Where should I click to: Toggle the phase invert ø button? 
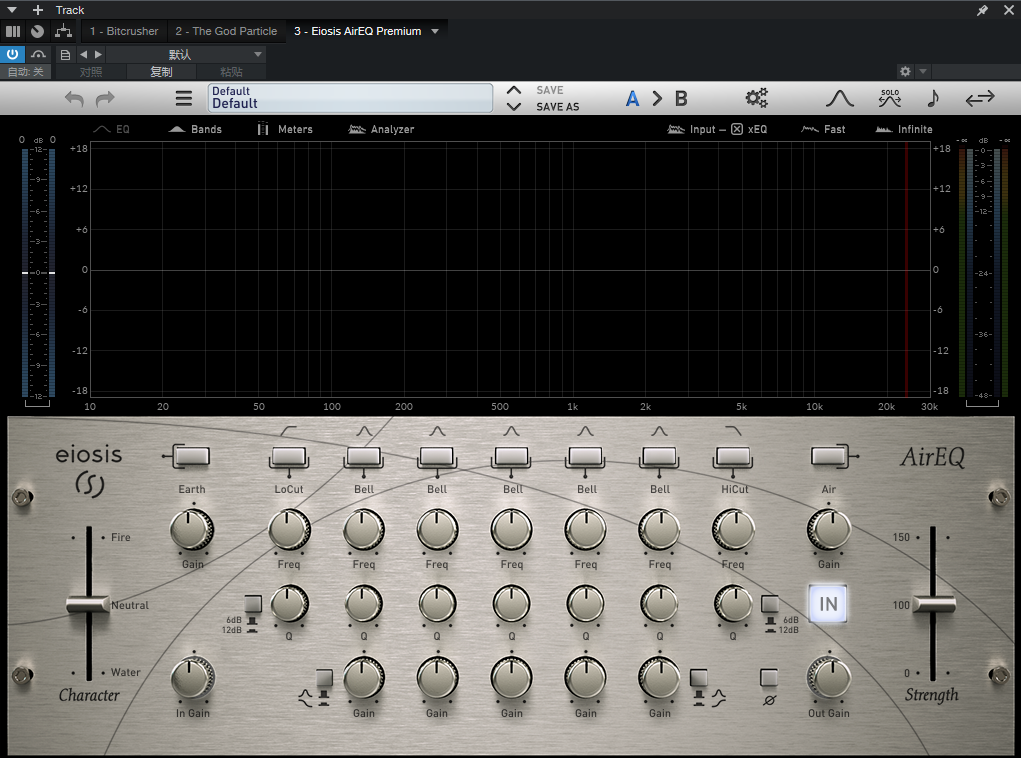769,678
